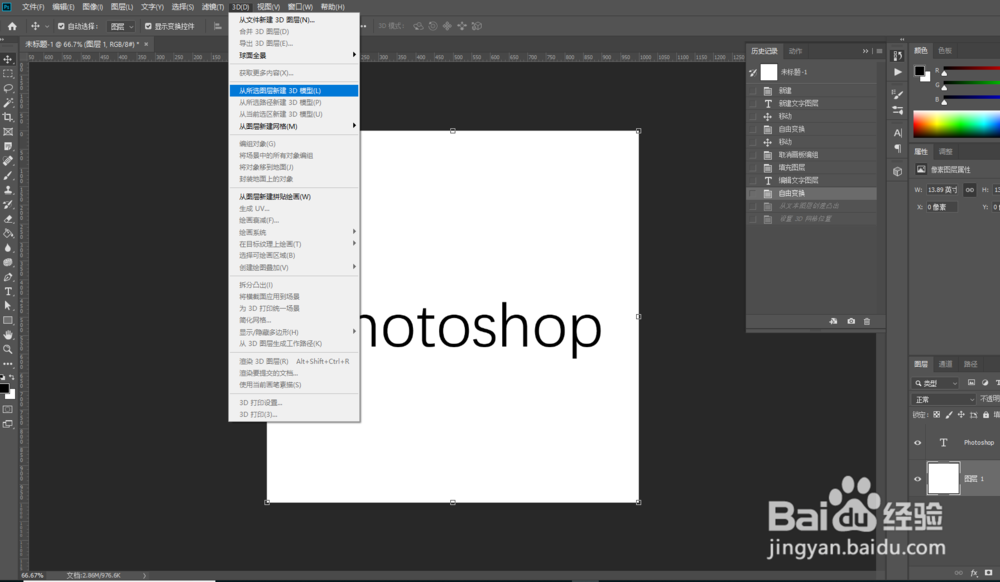The height and width of the screenshot is (582, 1000).
Task: Expand the 显示/隐藏多边形 submenu
Action: pyautogui.click(x=293, y=331)
